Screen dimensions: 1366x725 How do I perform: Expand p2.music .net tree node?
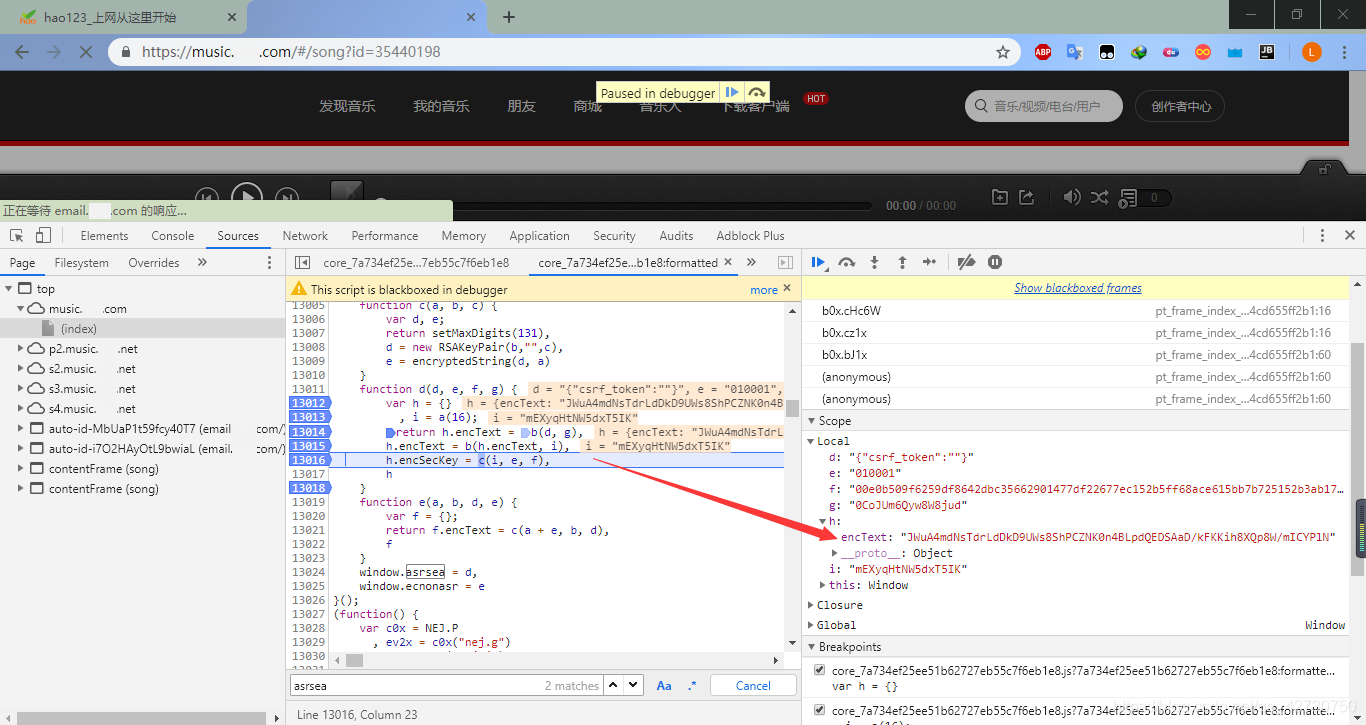point(22,349)
